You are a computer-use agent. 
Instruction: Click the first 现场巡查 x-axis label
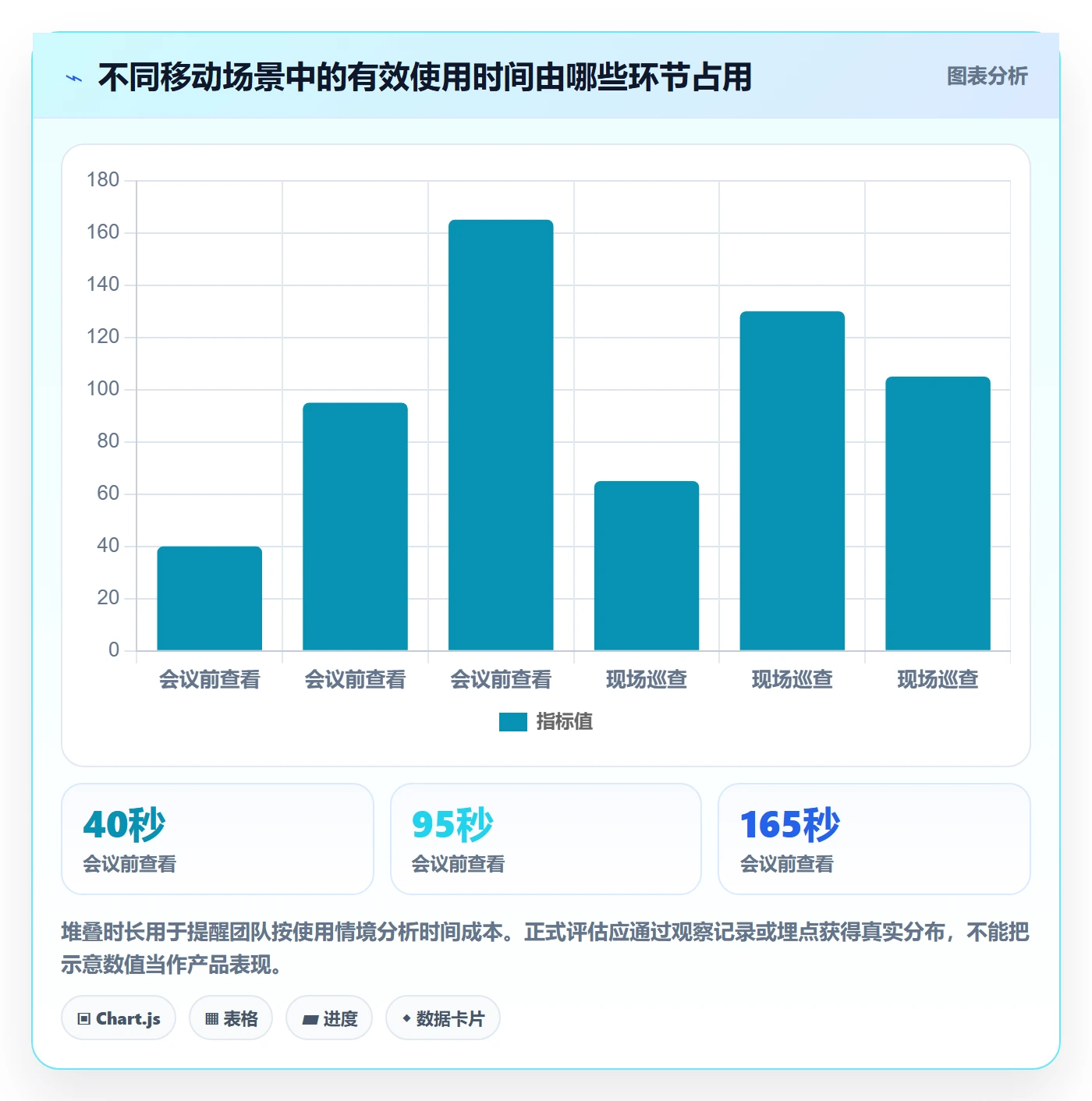[x=647, y=680]
